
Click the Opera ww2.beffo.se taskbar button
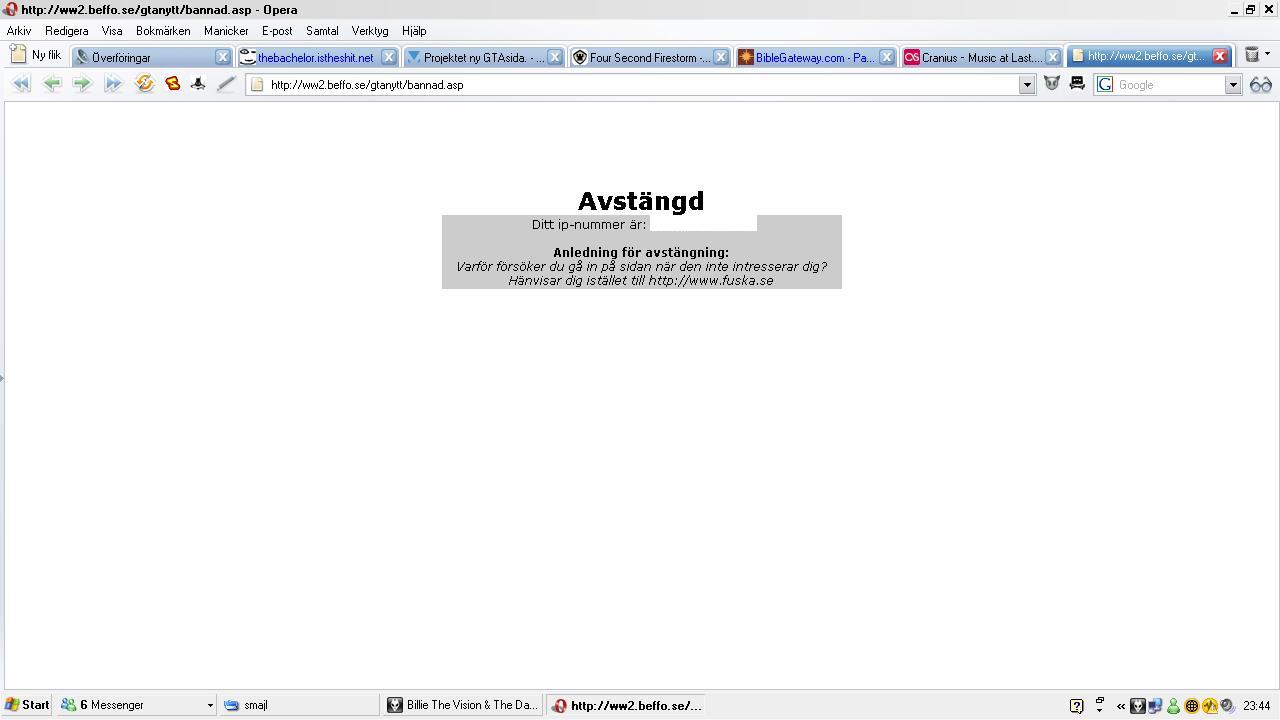pyautogui.click(x=627, y=705)
